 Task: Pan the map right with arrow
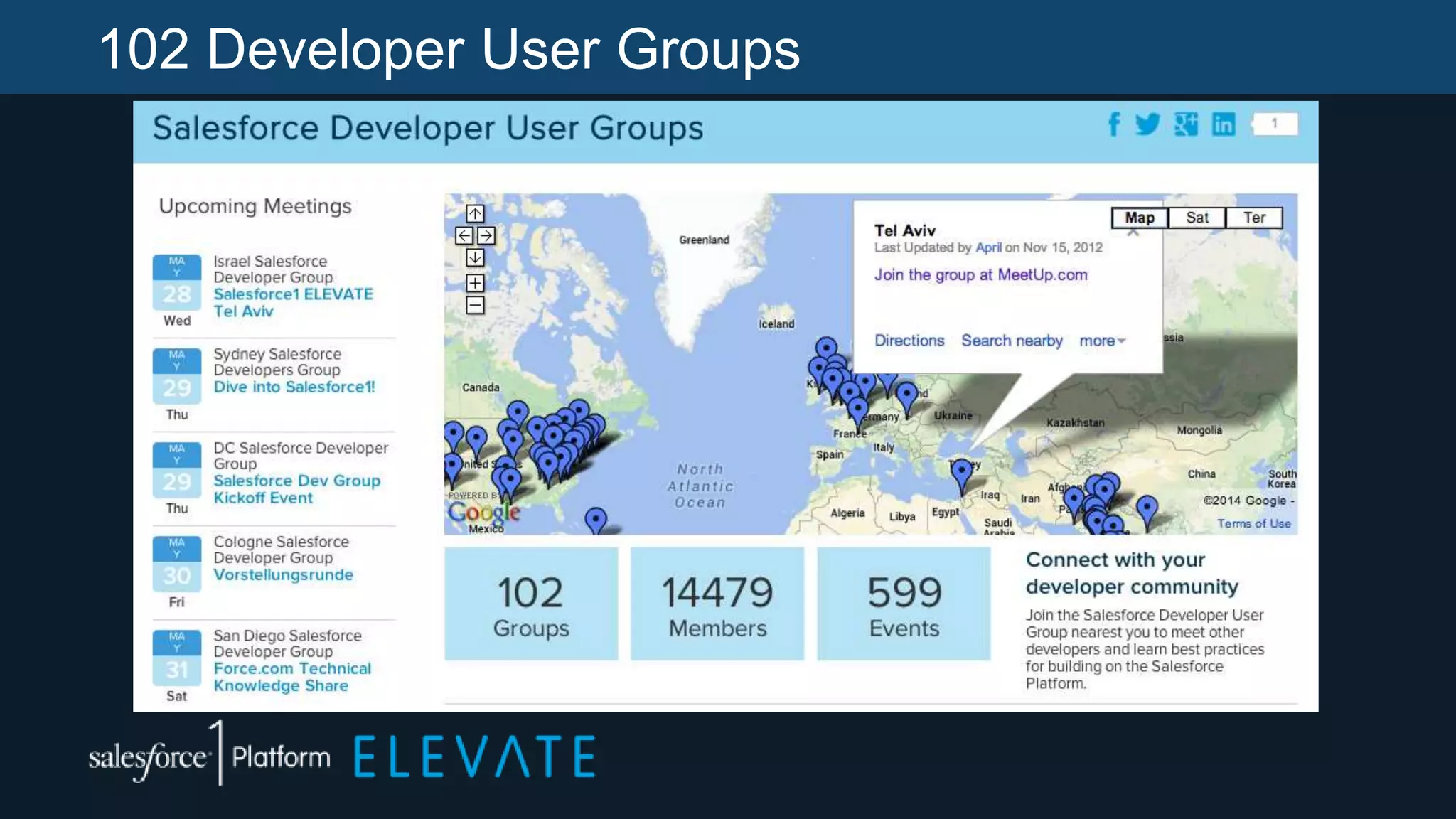(x=486, y=235)
